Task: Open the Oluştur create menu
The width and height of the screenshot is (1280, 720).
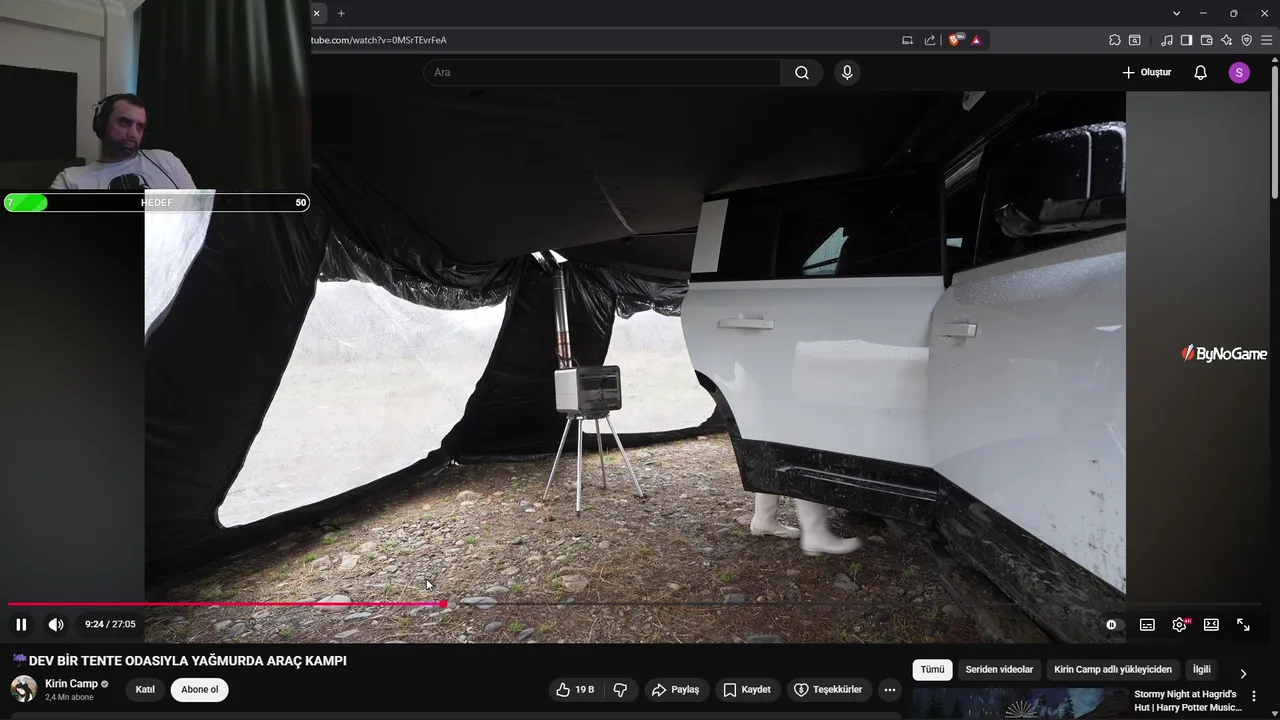Action: [1147, 72]
